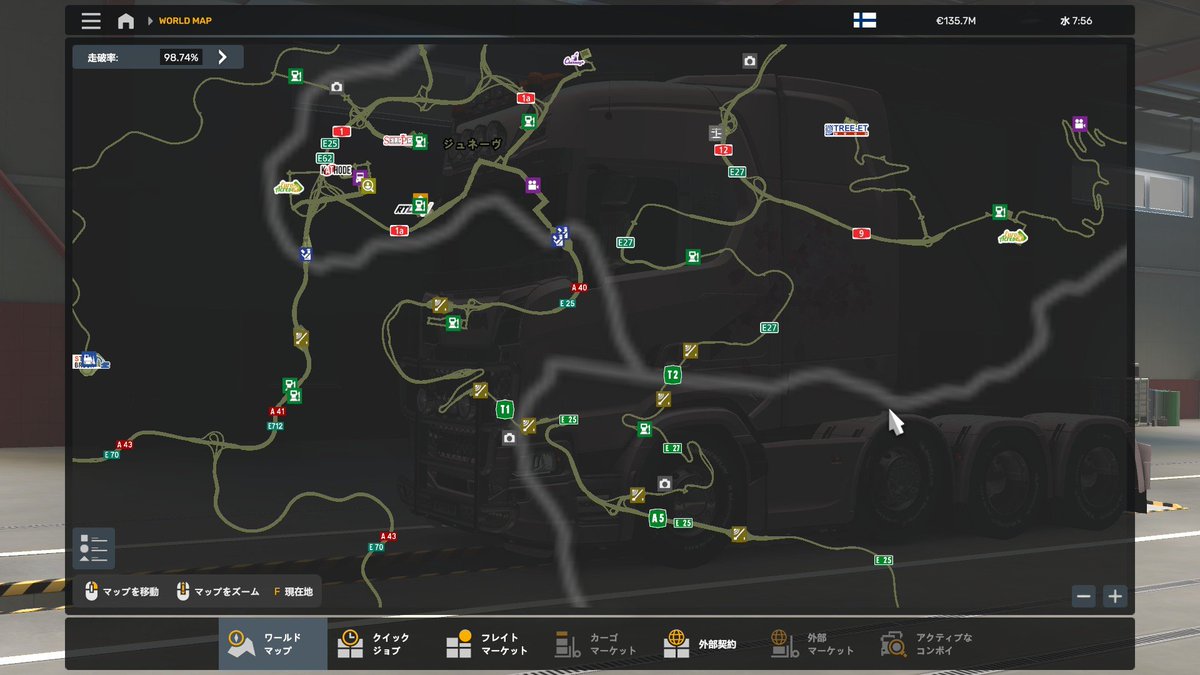Click the purple video camera icon below ジュネーヴ

coord(532,185)
